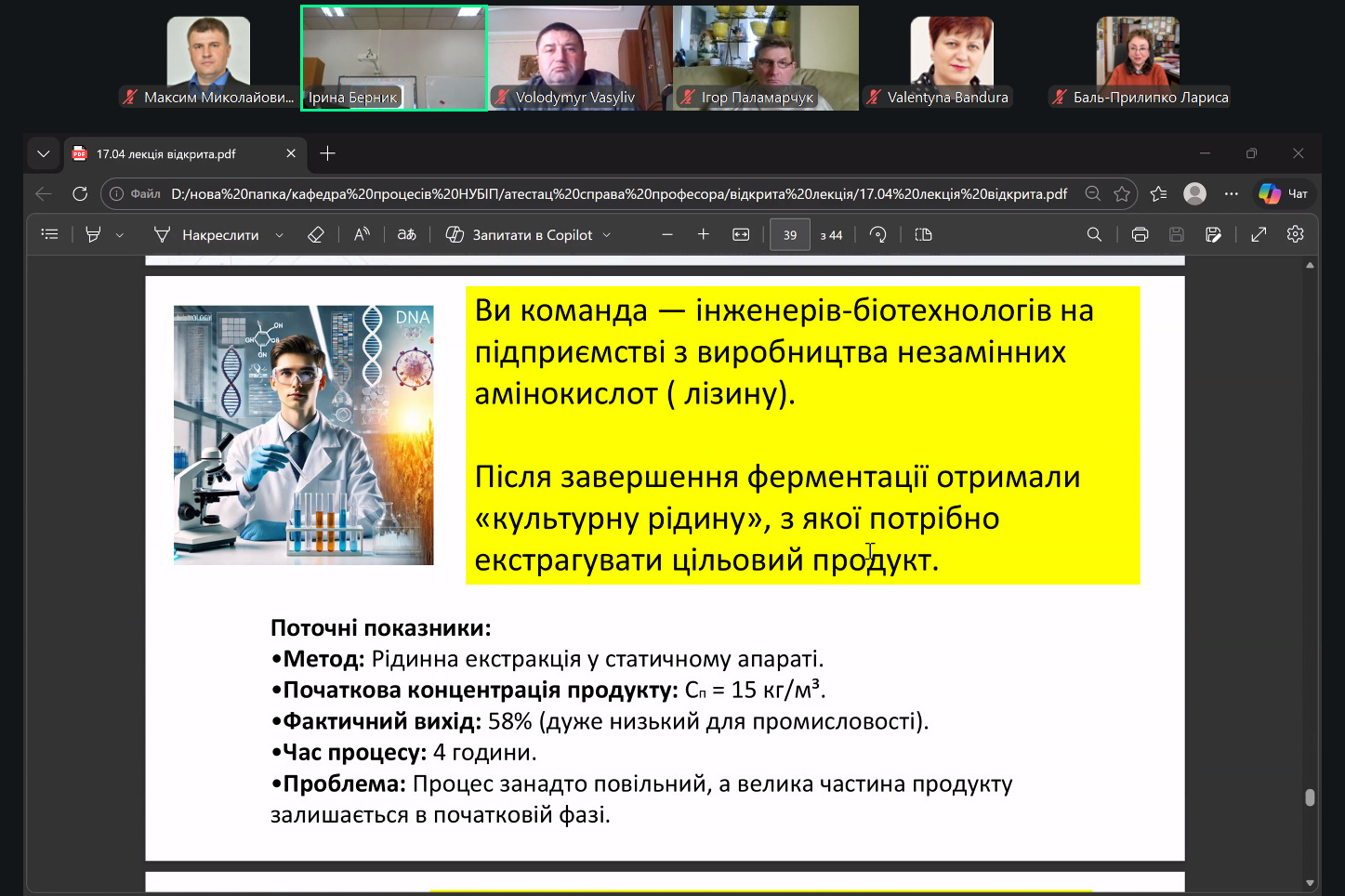Select the highlighter tool
1345x896 pixels.
[93, 235]
